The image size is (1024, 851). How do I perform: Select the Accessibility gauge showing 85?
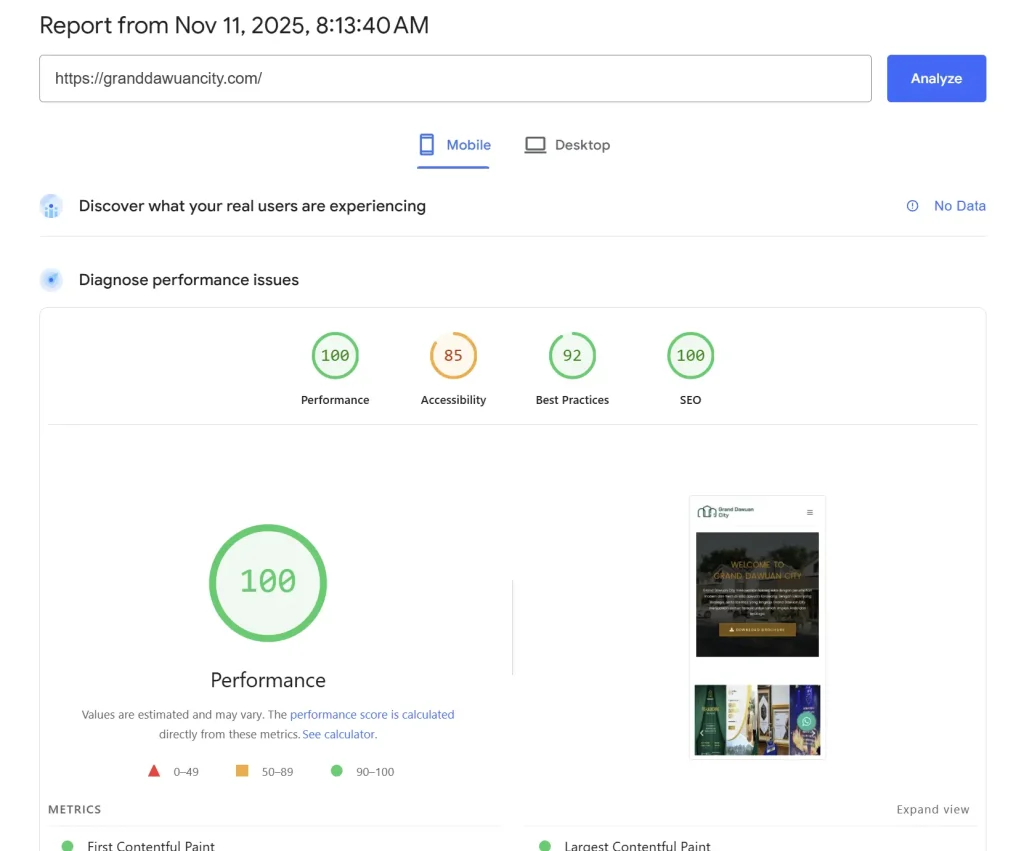tap(453, 355)
